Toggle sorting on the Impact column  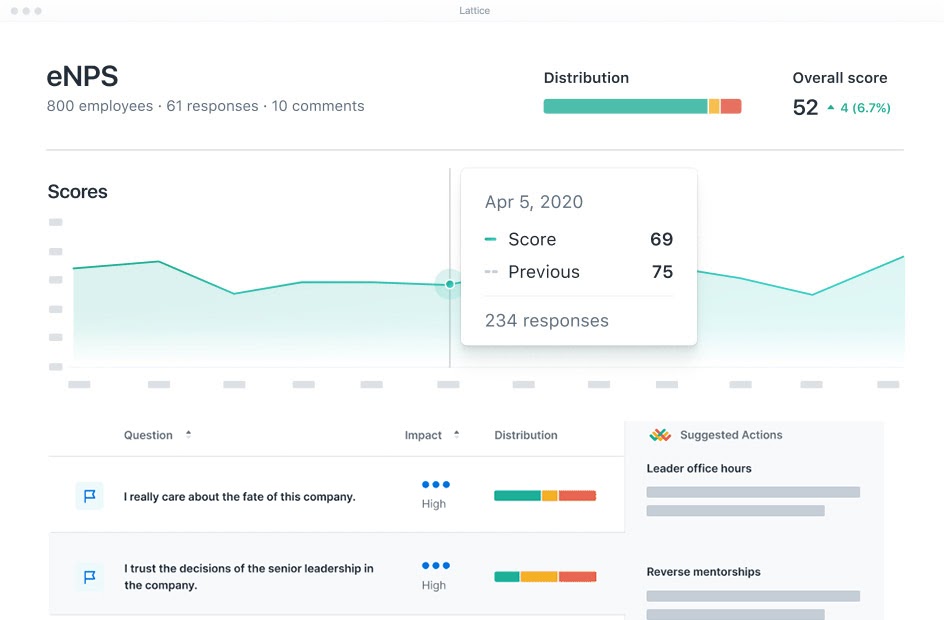pos(456,435)
